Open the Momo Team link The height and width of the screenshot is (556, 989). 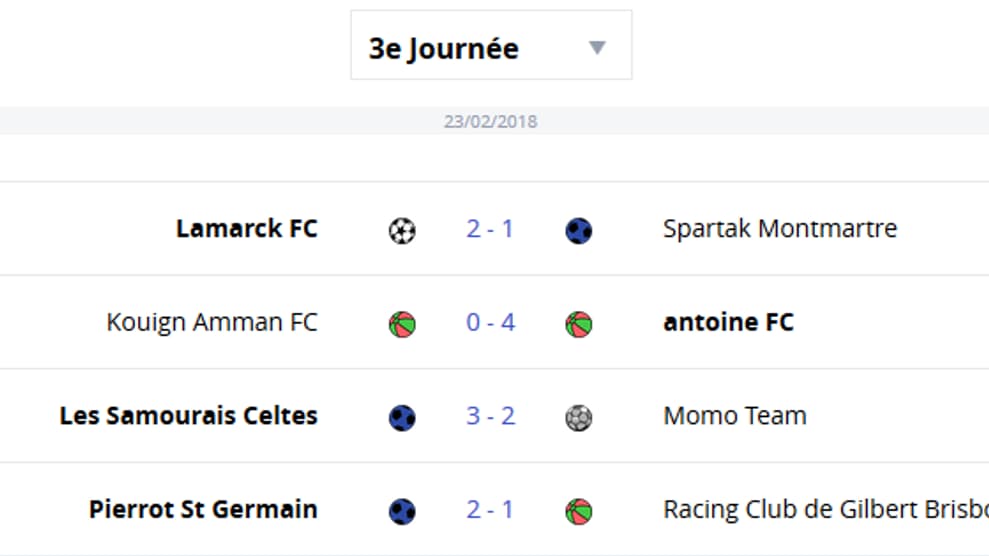click(x=735, y=416)
